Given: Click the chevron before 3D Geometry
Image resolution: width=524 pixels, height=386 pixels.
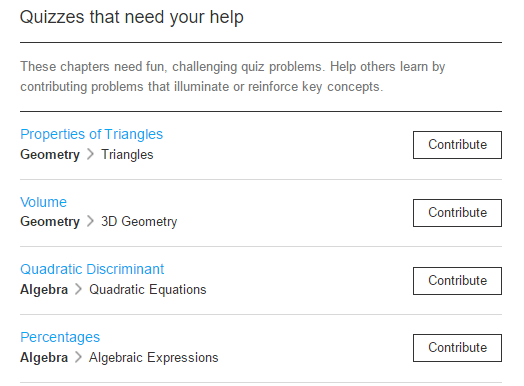Looking at the screenshot, I should click(90, 221).
